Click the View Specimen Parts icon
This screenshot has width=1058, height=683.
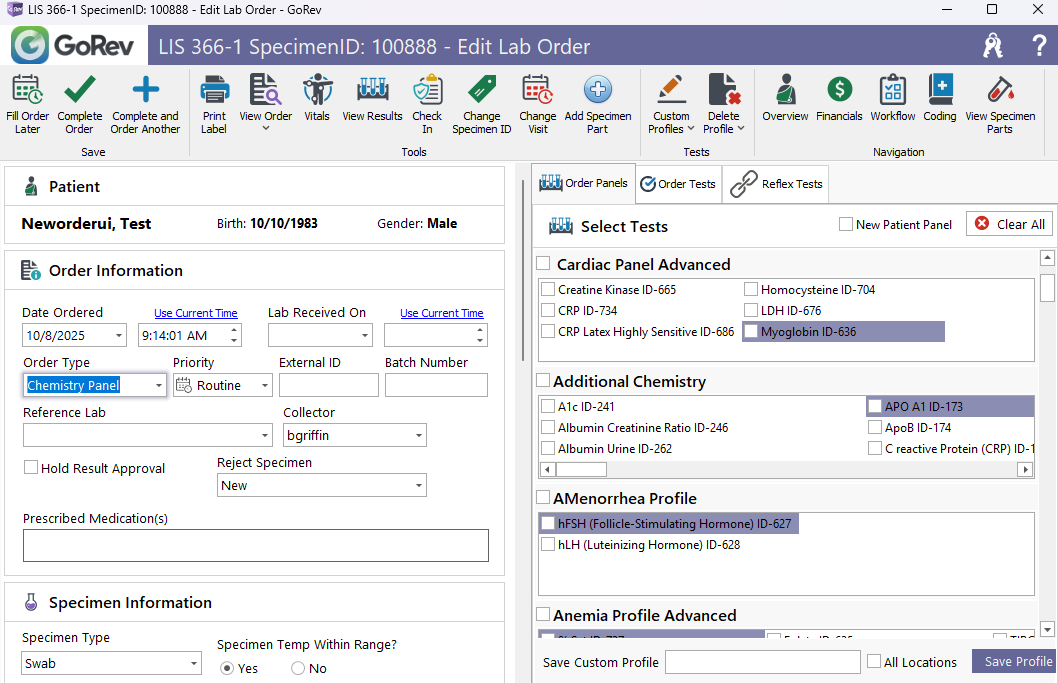[x=1000, y=91]
